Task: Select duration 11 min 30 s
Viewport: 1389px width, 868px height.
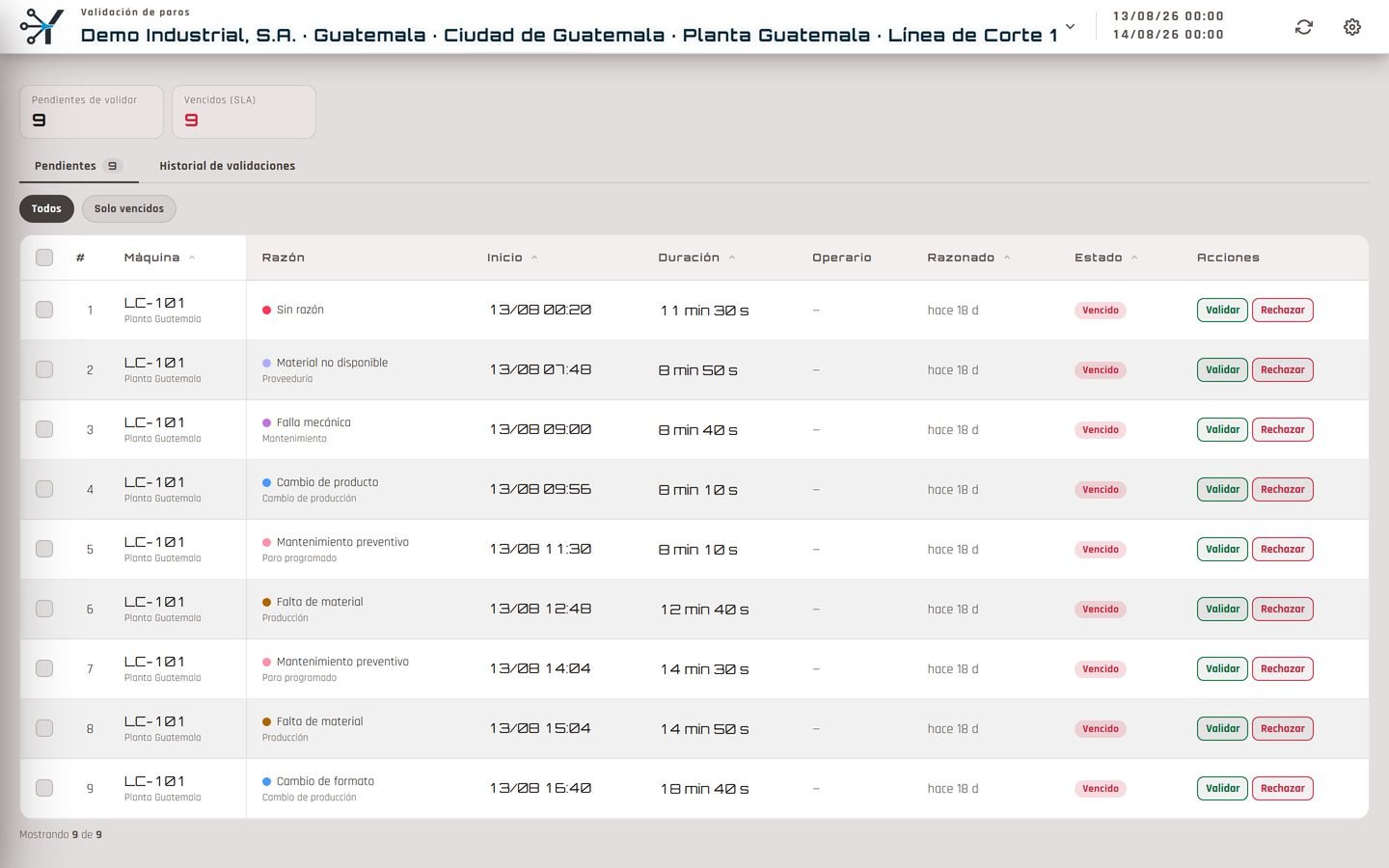Action: click(704, 310)
